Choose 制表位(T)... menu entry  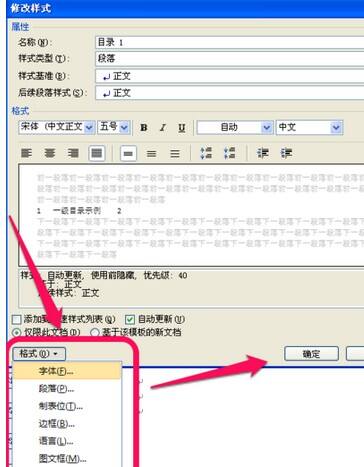[67, 406]
